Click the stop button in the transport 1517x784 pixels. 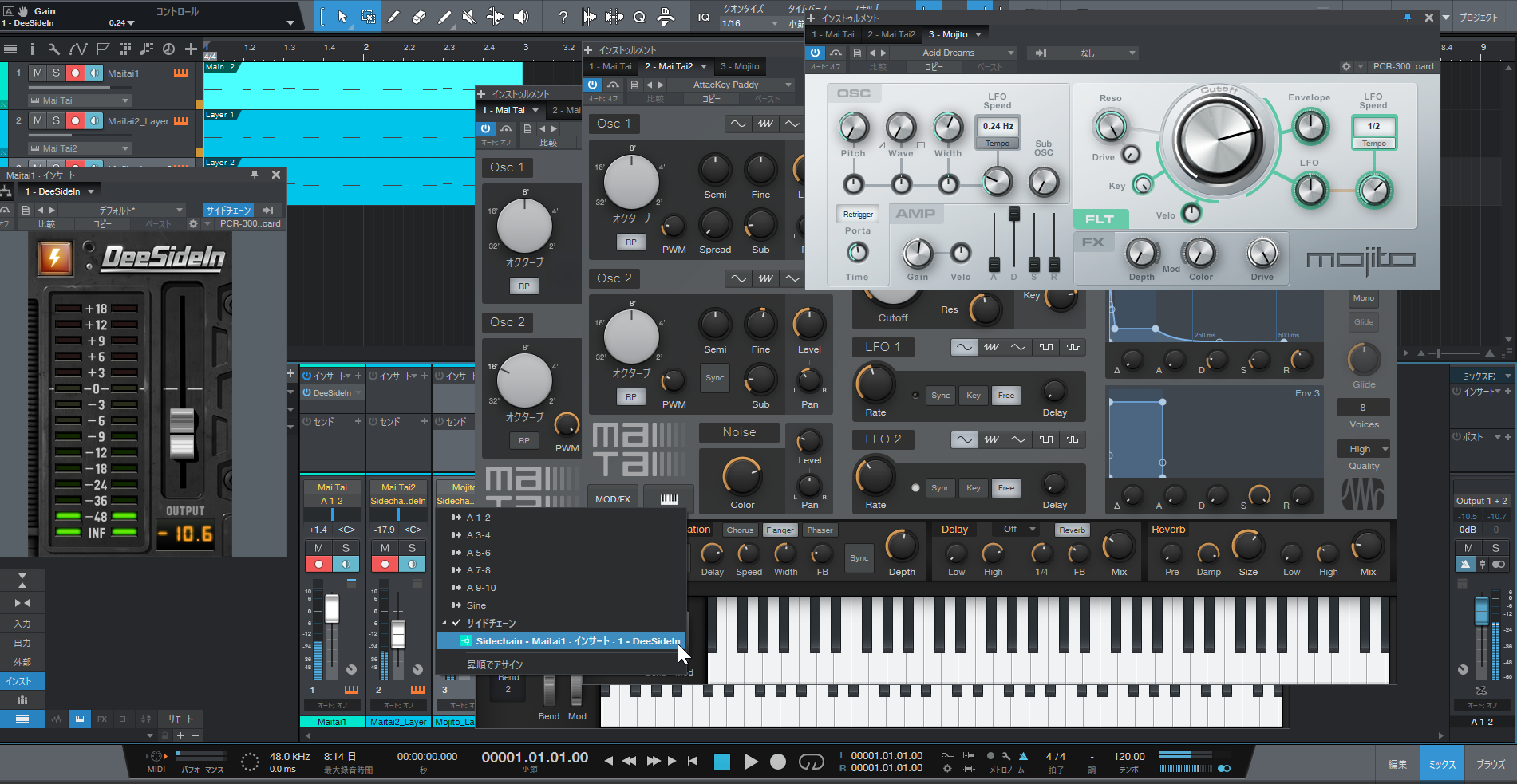(x=722, y=762)
